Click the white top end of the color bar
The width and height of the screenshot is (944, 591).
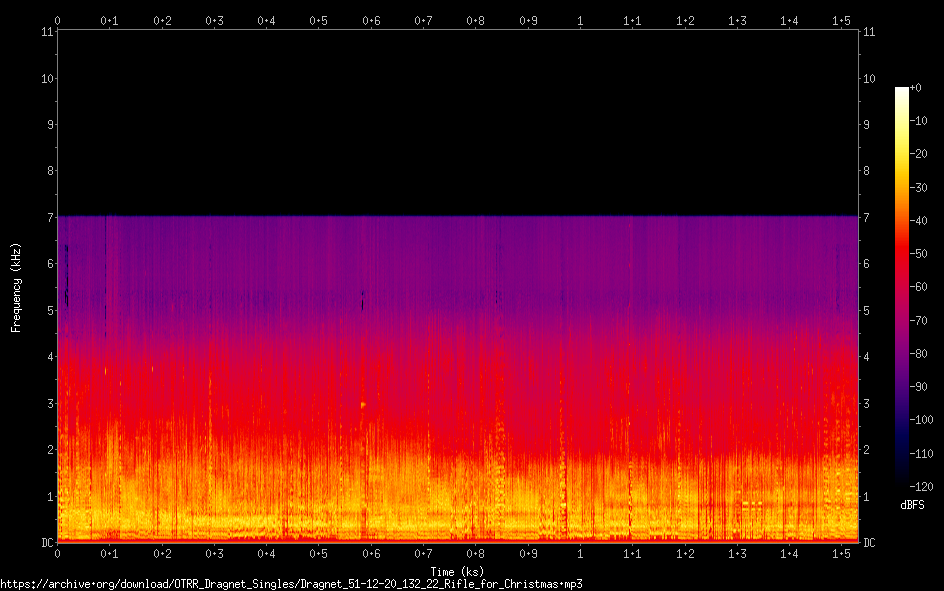coord(902,91)
